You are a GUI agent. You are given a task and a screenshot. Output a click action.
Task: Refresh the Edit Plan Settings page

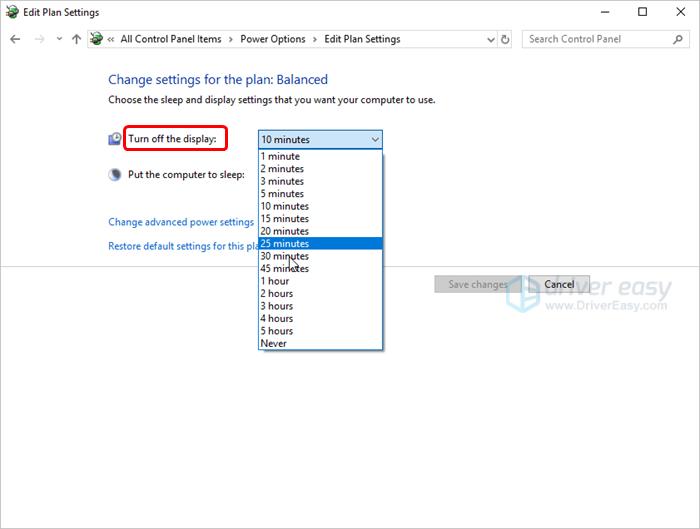[x=505, y=39]
